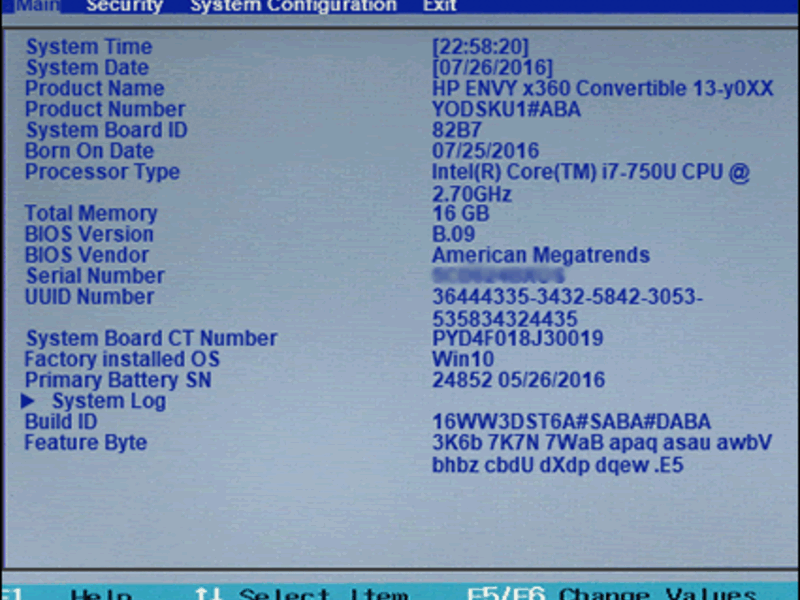Select the 2.70GHz clock speed value
The width and height of the screenshot is (800, 600).
click(472, 194)
